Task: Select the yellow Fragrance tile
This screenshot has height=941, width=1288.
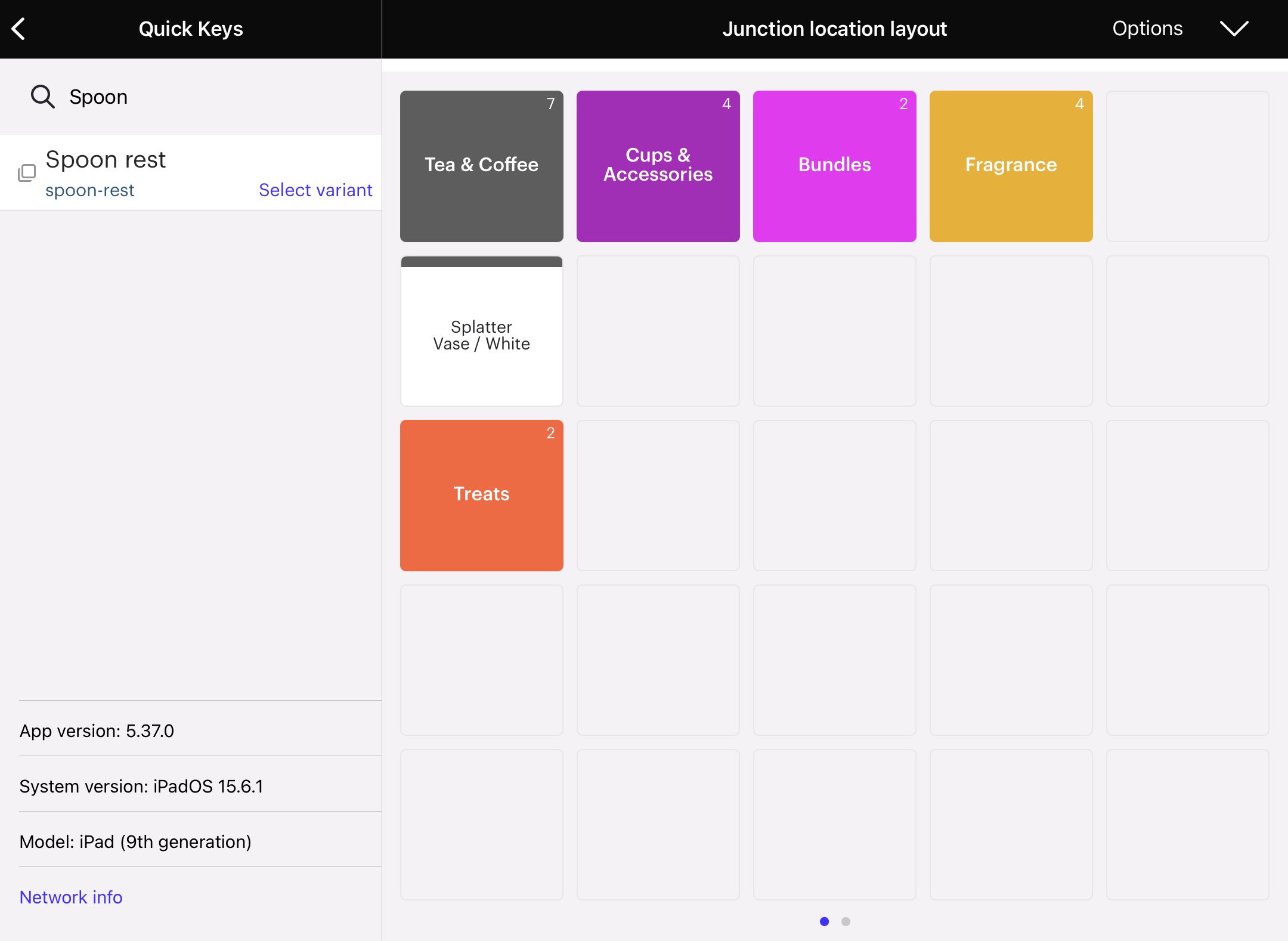Action: pyautogui.click(x=1011, y=166)
